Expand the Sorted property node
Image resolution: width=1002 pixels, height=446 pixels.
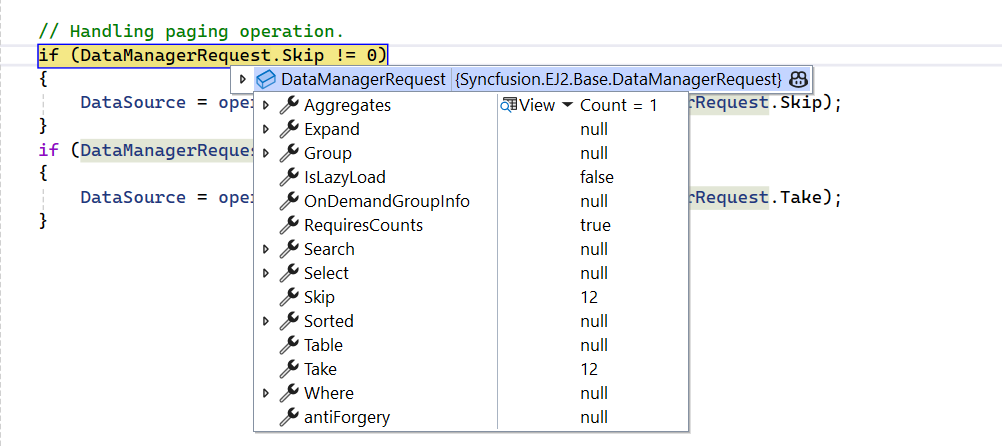(266, 321)
